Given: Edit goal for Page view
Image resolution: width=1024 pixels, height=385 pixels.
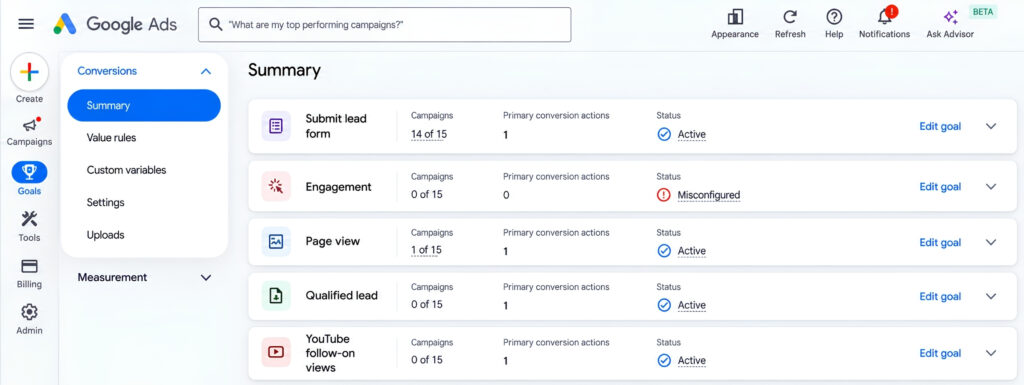Looking at the screenshot, I should pyautogui.click(x=940, y=242).
